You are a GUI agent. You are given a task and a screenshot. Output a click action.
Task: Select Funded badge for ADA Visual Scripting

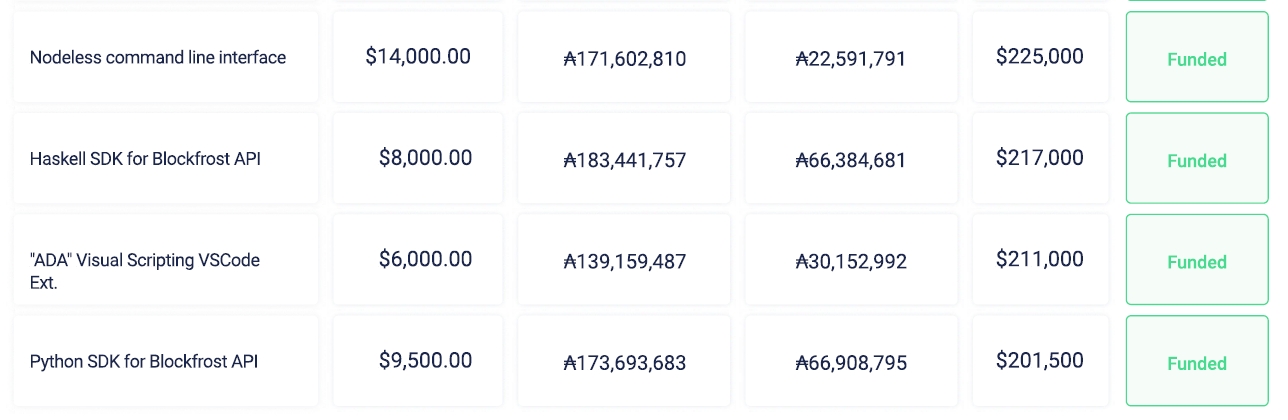(1196, 262)
